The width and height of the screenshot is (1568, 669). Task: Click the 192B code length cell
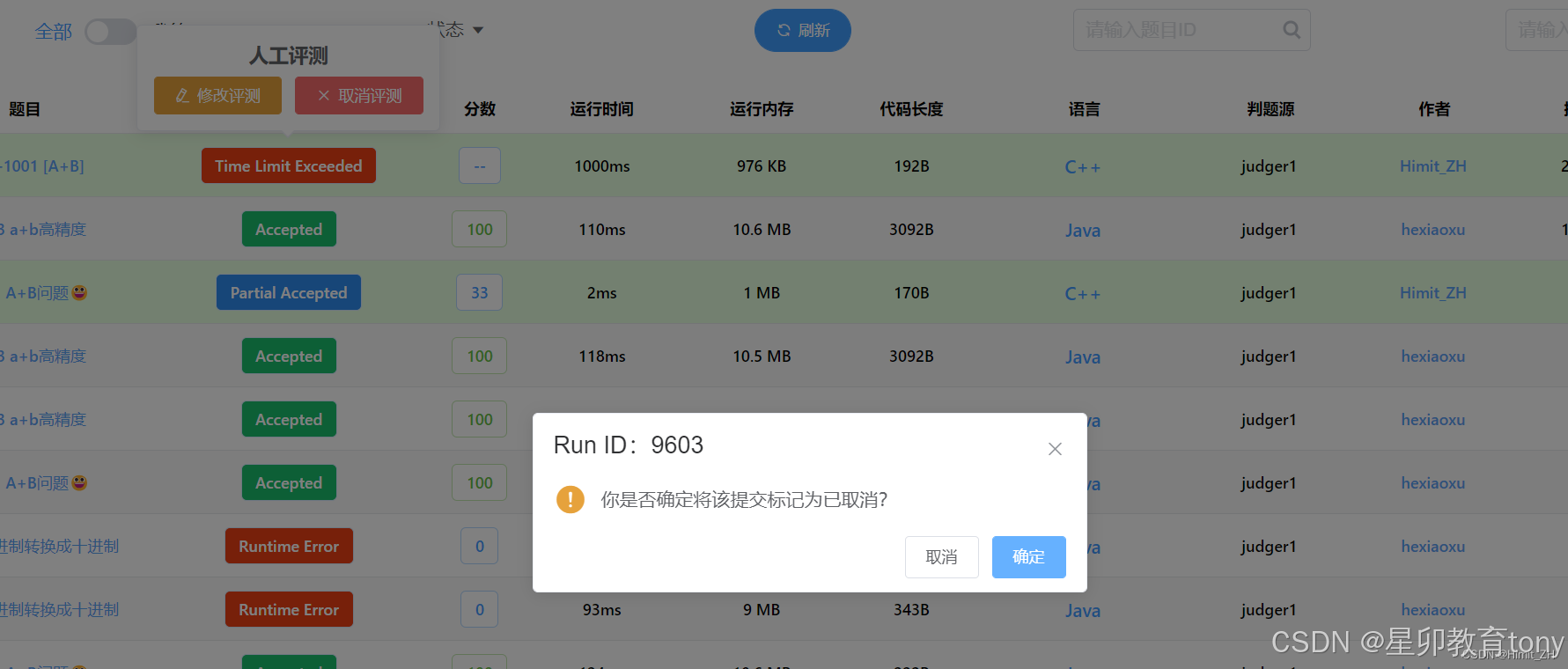point(911,166)
